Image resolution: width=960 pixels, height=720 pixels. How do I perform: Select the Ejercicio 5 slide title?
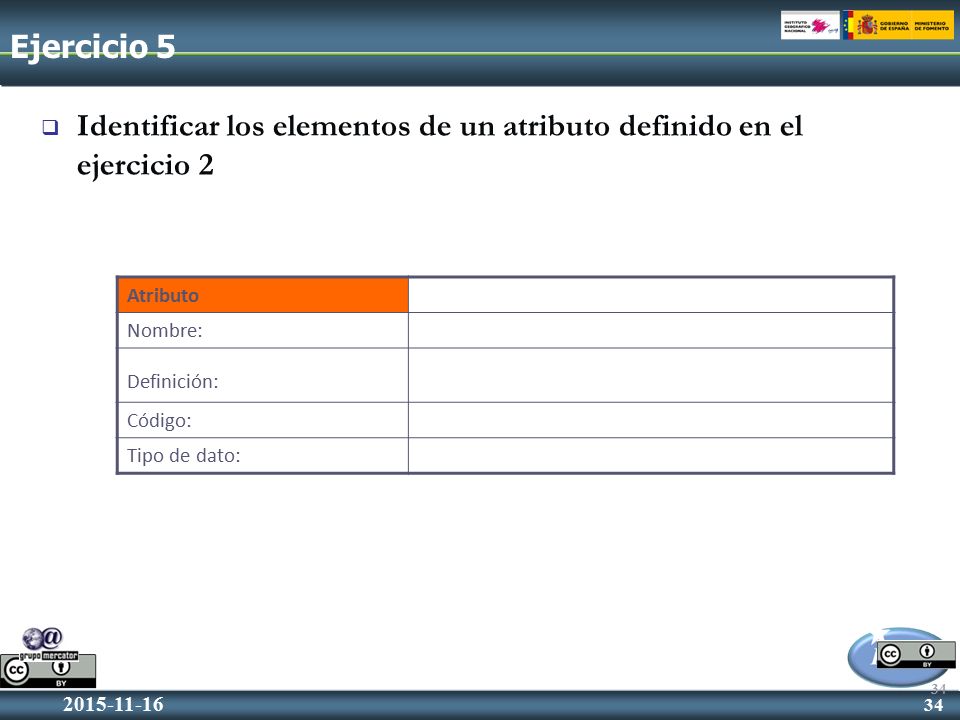point(93,47)
